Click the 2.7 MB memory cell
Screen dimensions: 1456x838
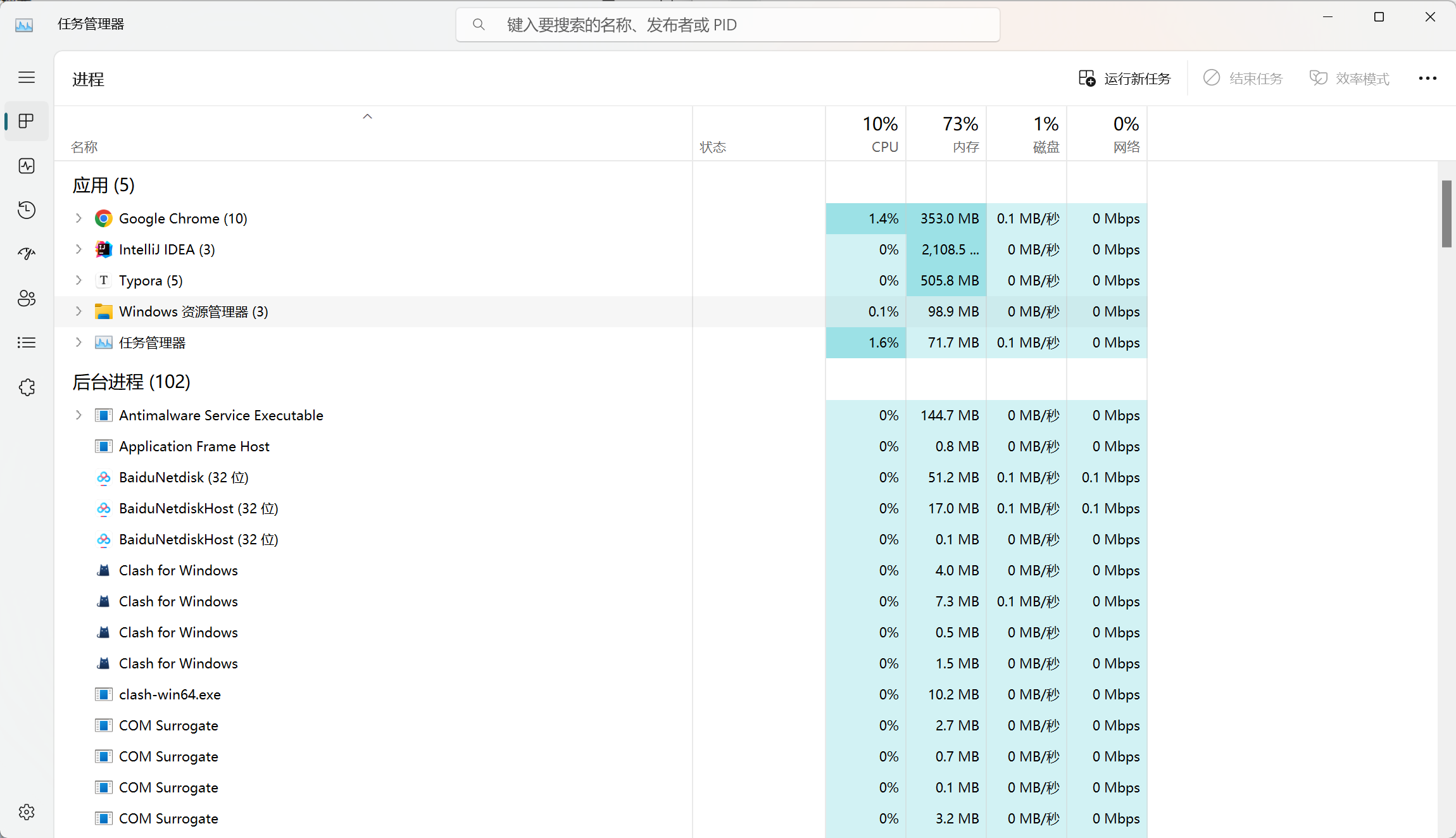click(x=946, y=725)
